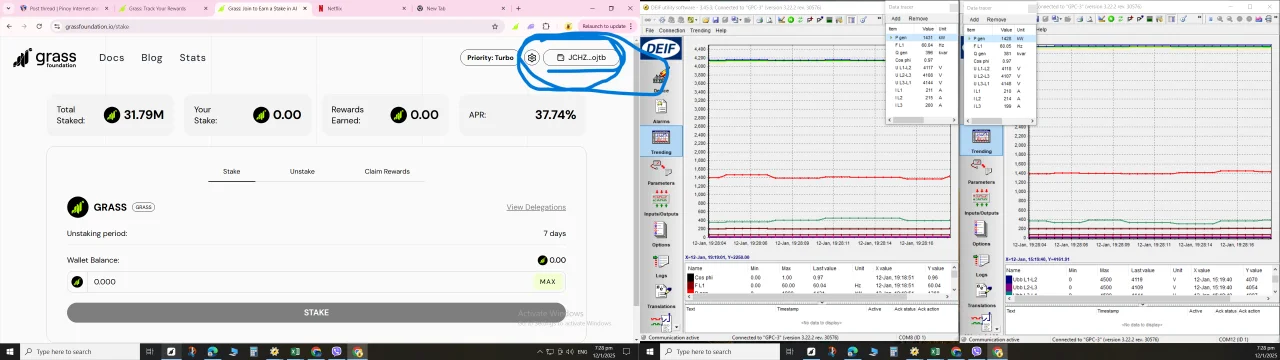Click Relaunch to update in Chrome
Viewport: 1280px width, 360px height.
point(604,26)
